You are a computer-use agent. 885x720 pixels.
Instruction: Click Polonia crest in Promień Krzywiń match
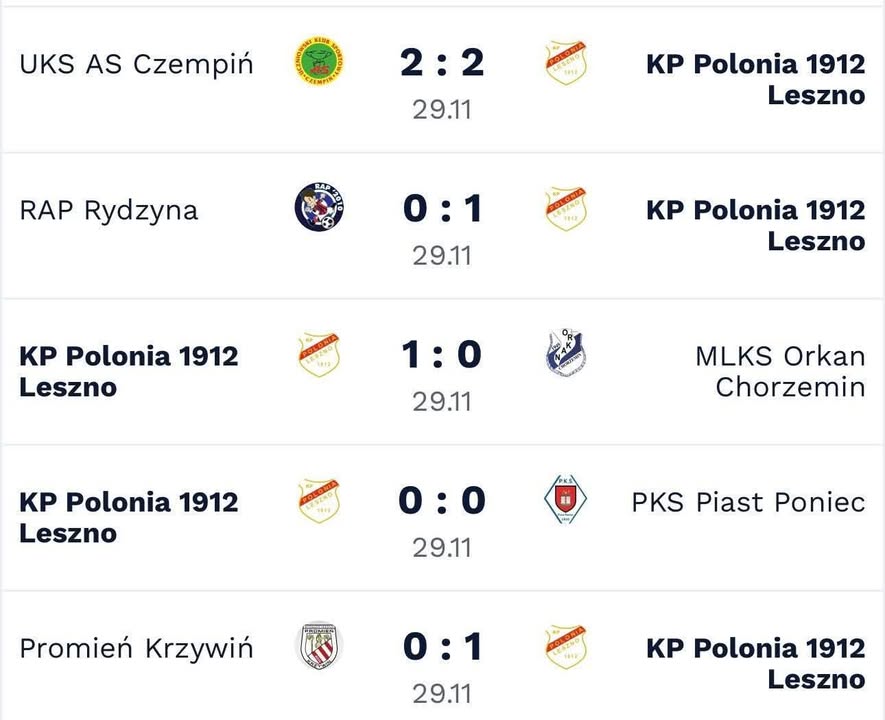(x=565, y=646)
